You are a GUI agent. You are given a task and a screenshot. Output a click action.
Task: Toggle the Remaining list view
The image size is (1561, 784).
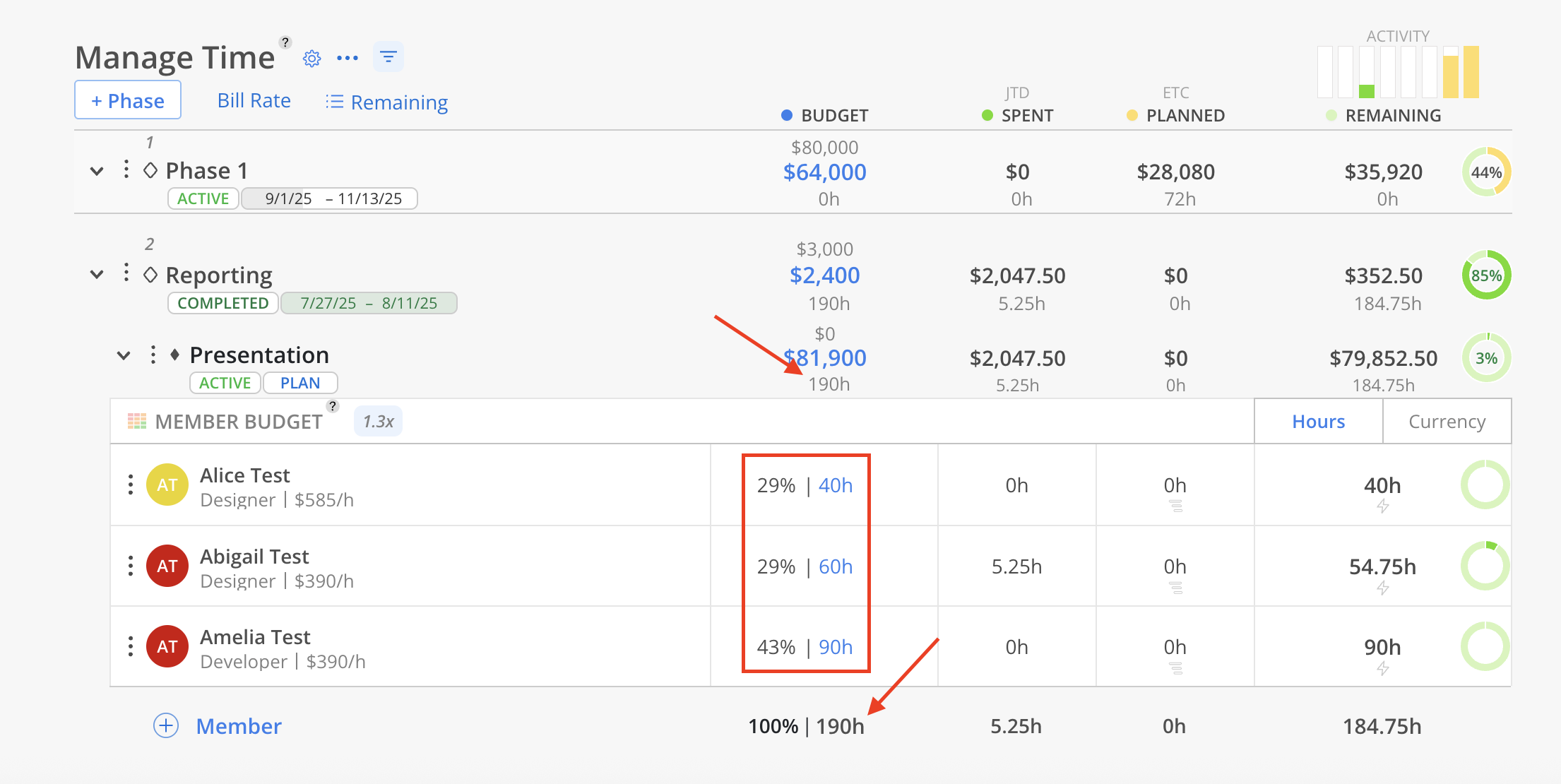[x=386, y=102]
